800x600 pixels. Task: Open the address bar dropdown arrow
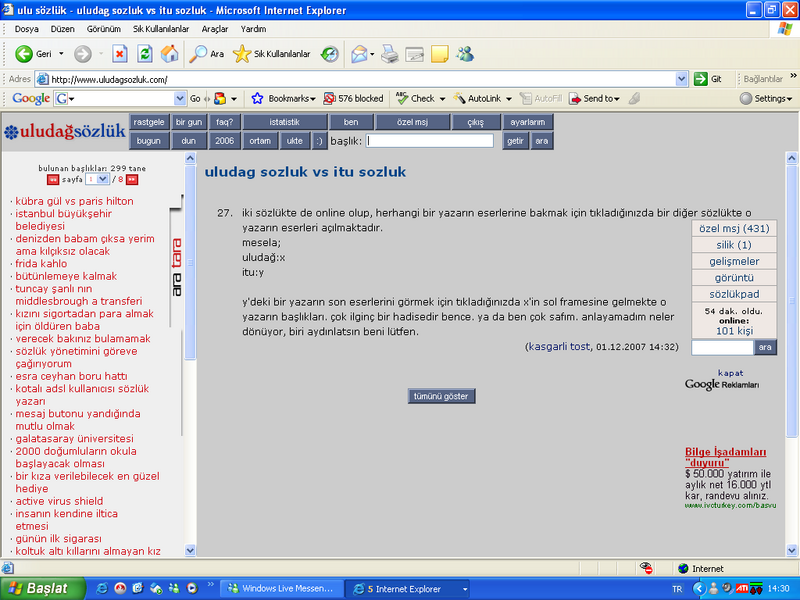(681, 79)
